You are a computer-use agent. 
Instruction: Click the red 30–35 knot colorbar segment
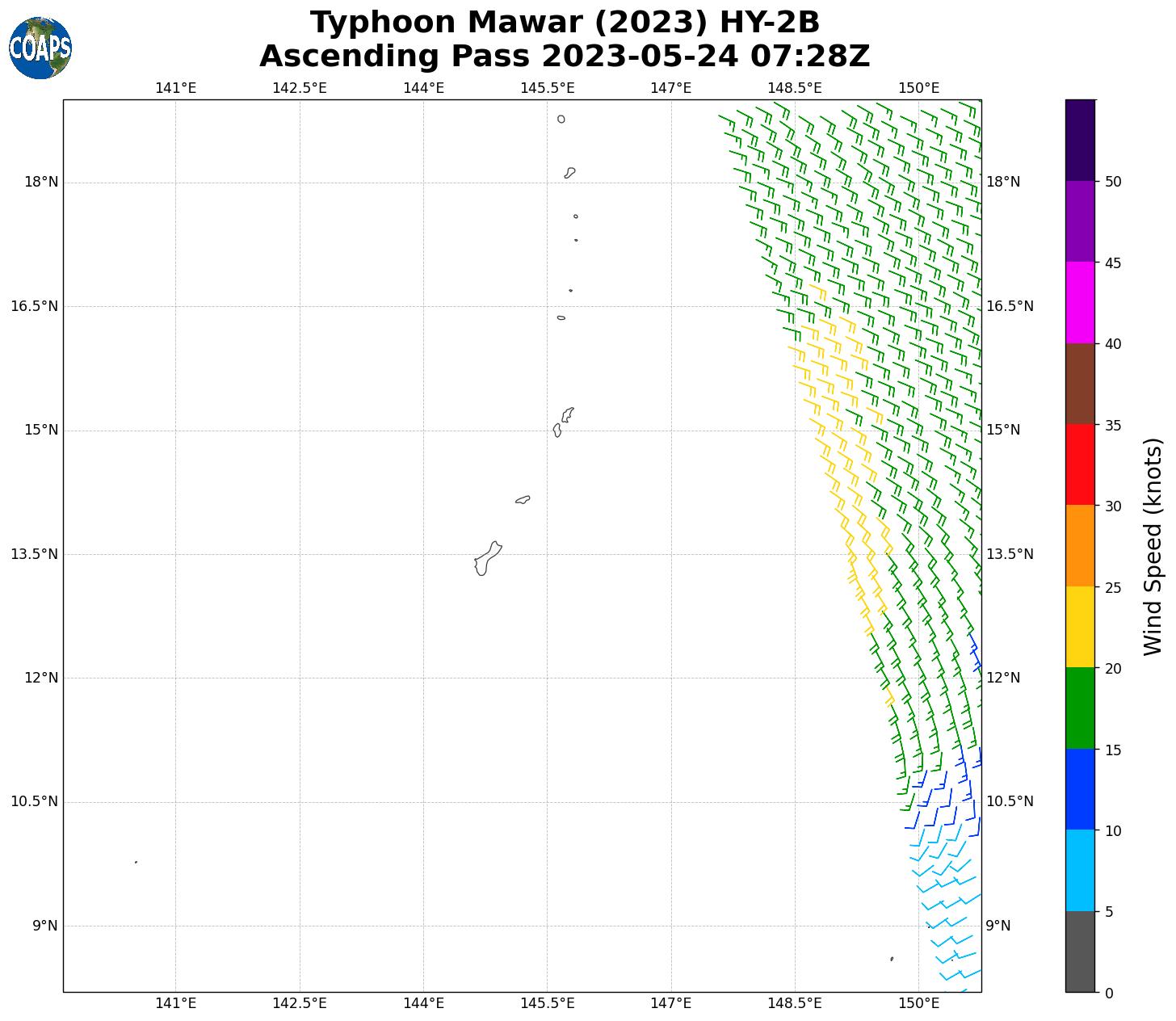coord(1080,464)
